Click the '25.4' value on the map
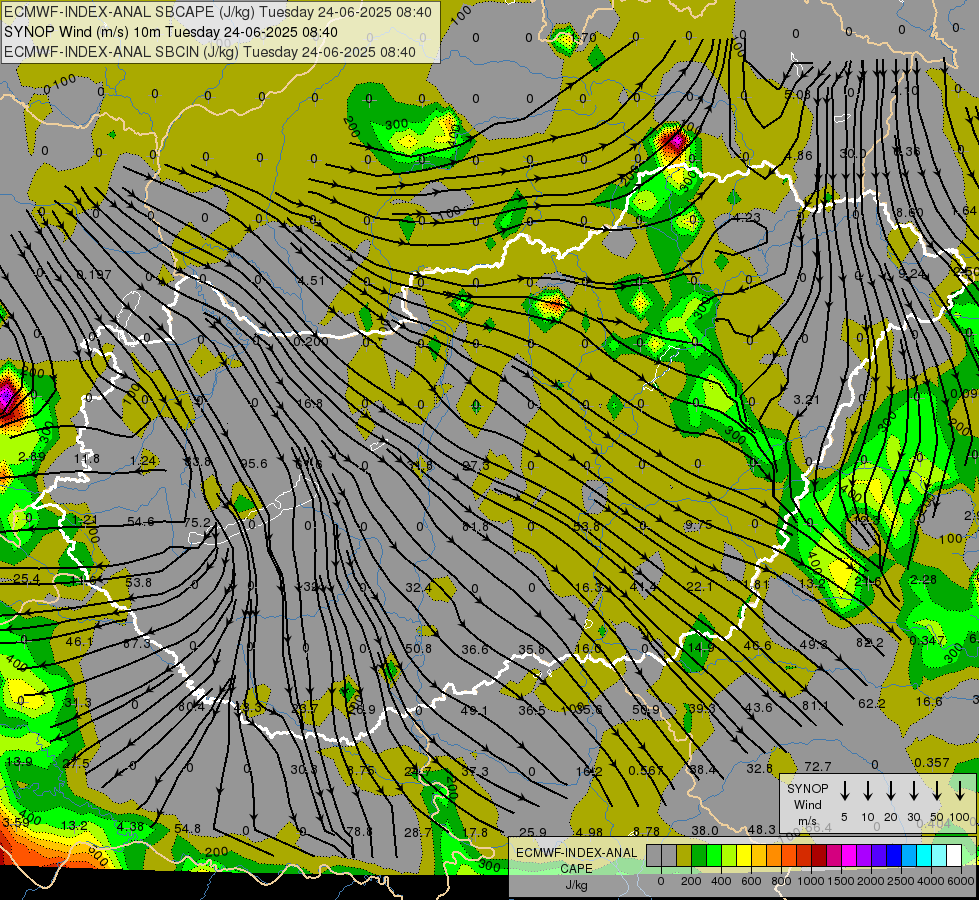This screenshot has width=979, height=900. point(26,580)
